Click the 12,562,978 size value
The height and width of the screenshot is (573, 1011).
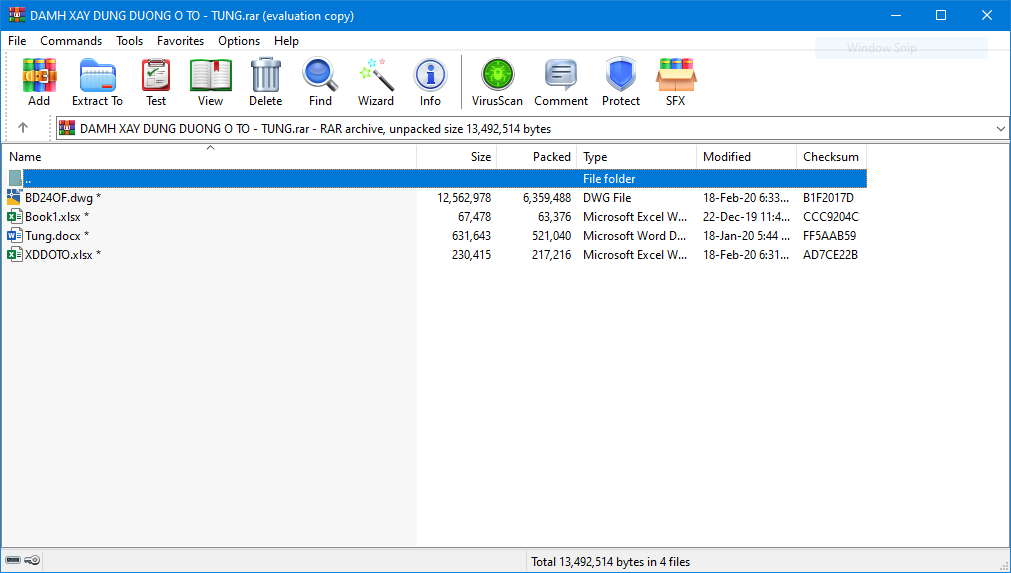tap(464, 198)
